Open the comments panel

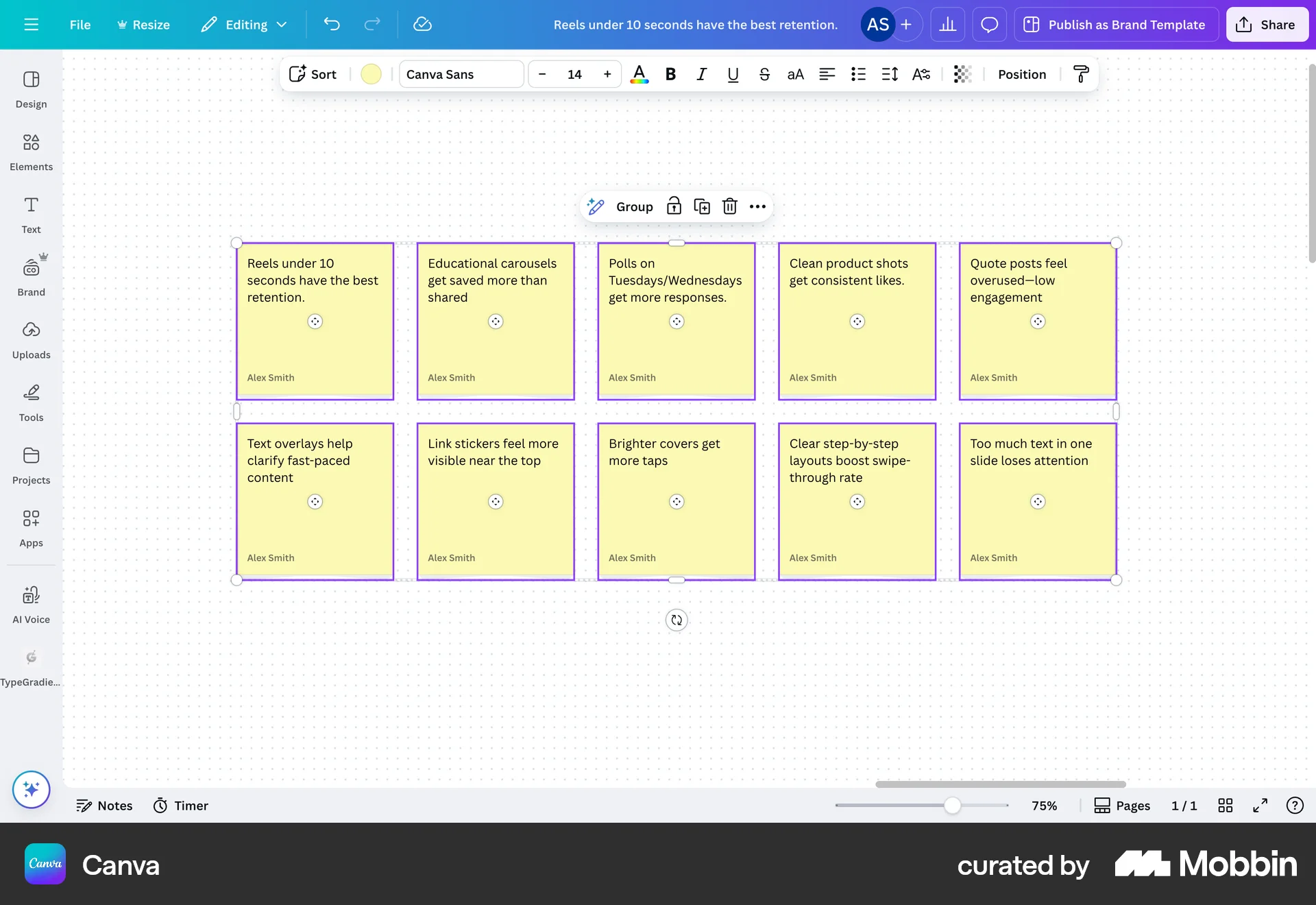pos(989,24)
